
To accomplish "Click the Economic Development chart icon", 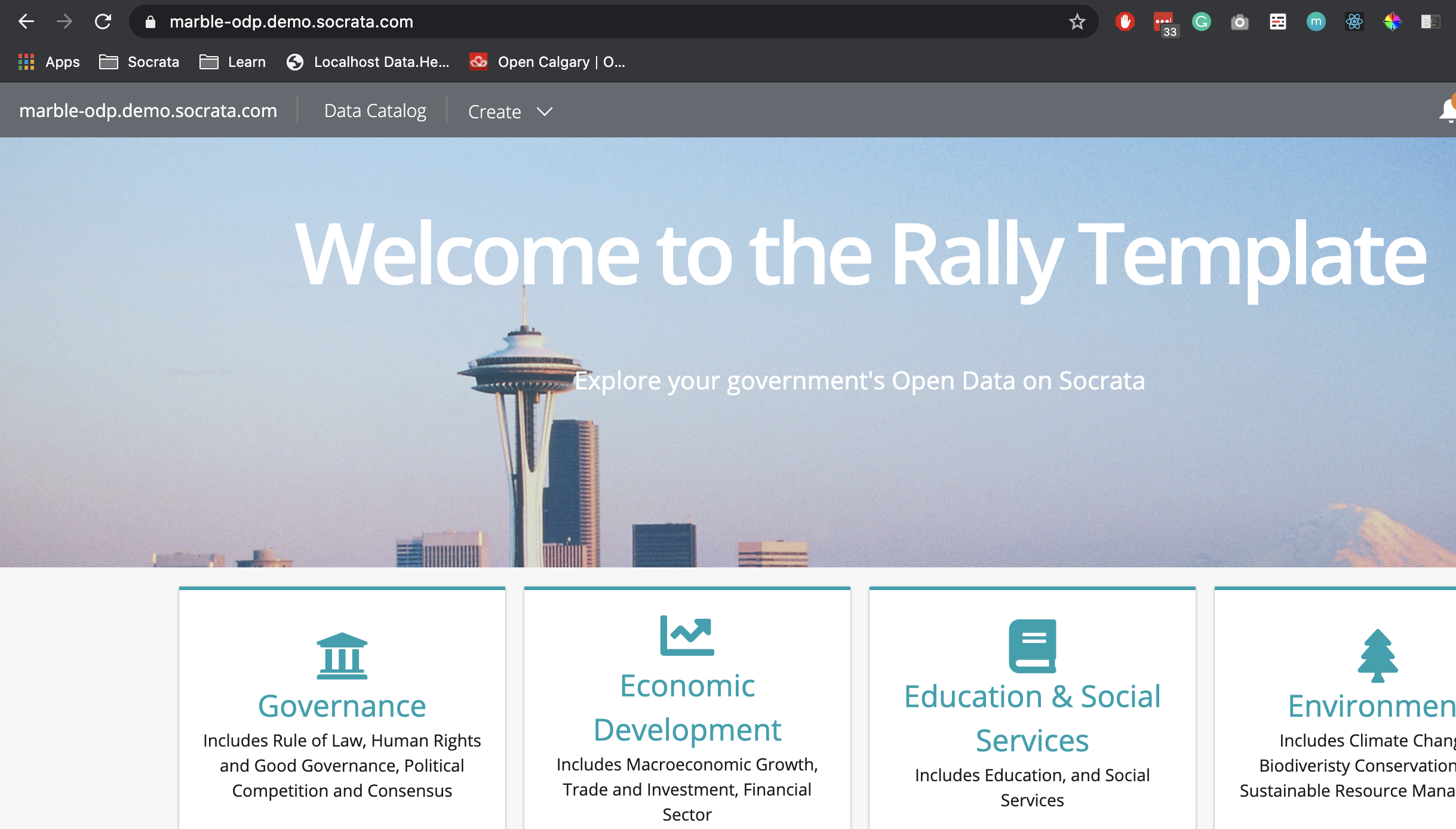I will point(687,635).
